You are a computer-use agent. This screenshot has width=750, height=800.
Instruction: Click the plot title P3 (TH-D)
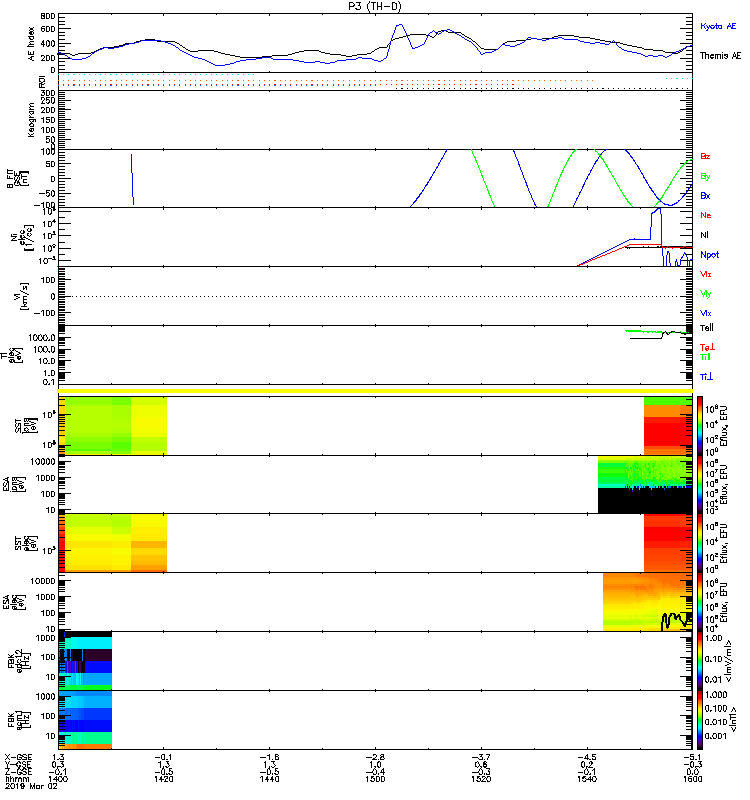[375, 6]
